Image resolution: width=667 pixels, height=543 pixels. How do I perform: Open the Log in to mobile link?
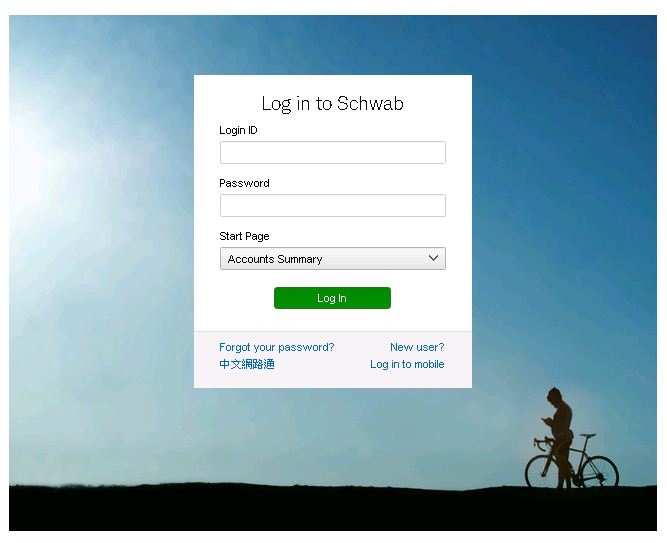[x=407, y=364]
